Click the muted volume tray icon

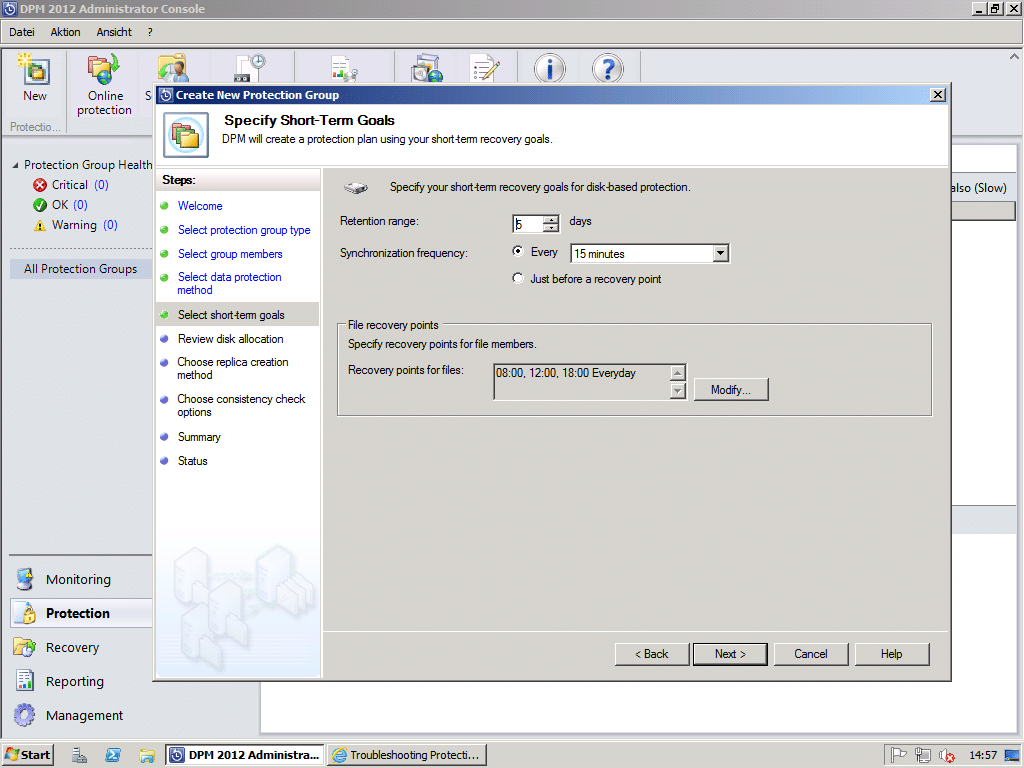point(946,755)
